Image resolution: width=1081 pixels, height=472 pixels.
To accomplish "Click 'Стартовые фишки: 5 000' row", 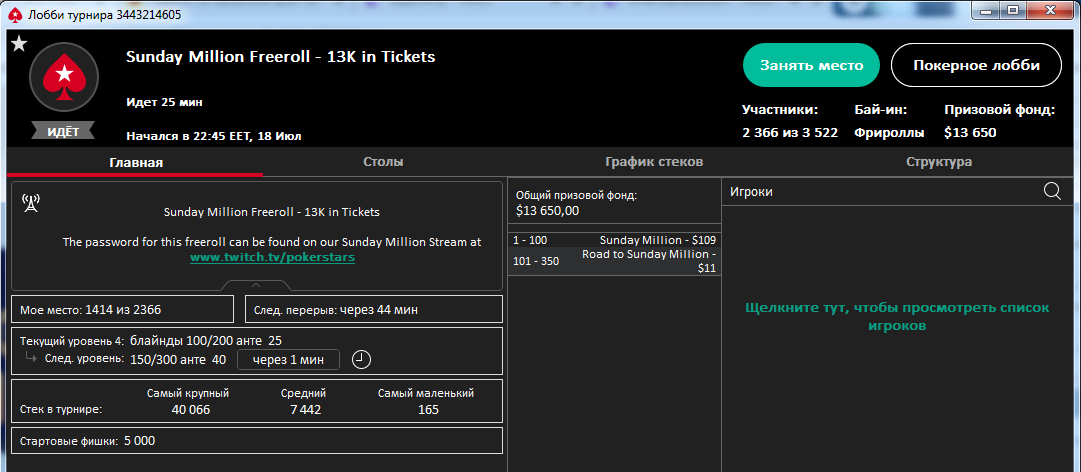I will [257, 441].
